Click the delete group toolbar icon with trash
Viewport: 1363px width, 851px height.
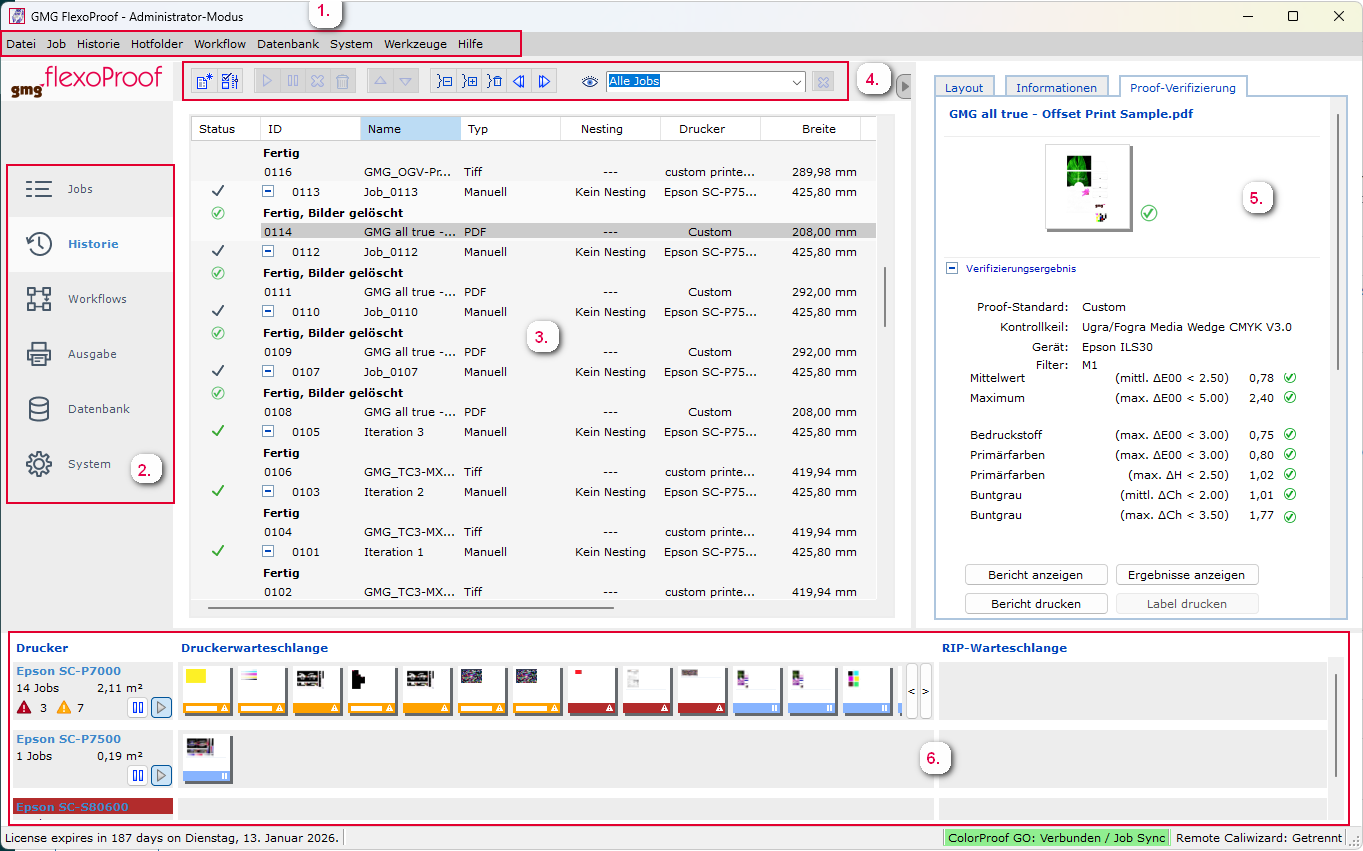(x=495, y=81)
